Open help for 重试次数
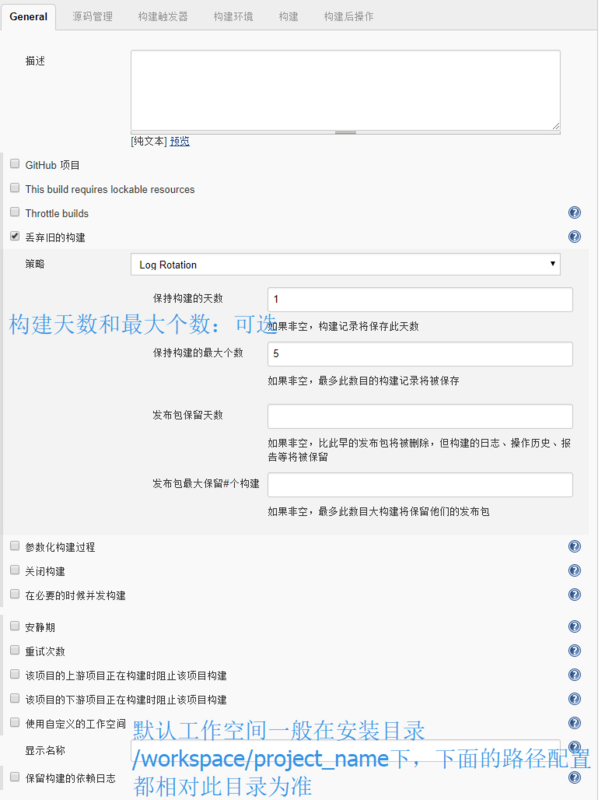 click(574, 651)
